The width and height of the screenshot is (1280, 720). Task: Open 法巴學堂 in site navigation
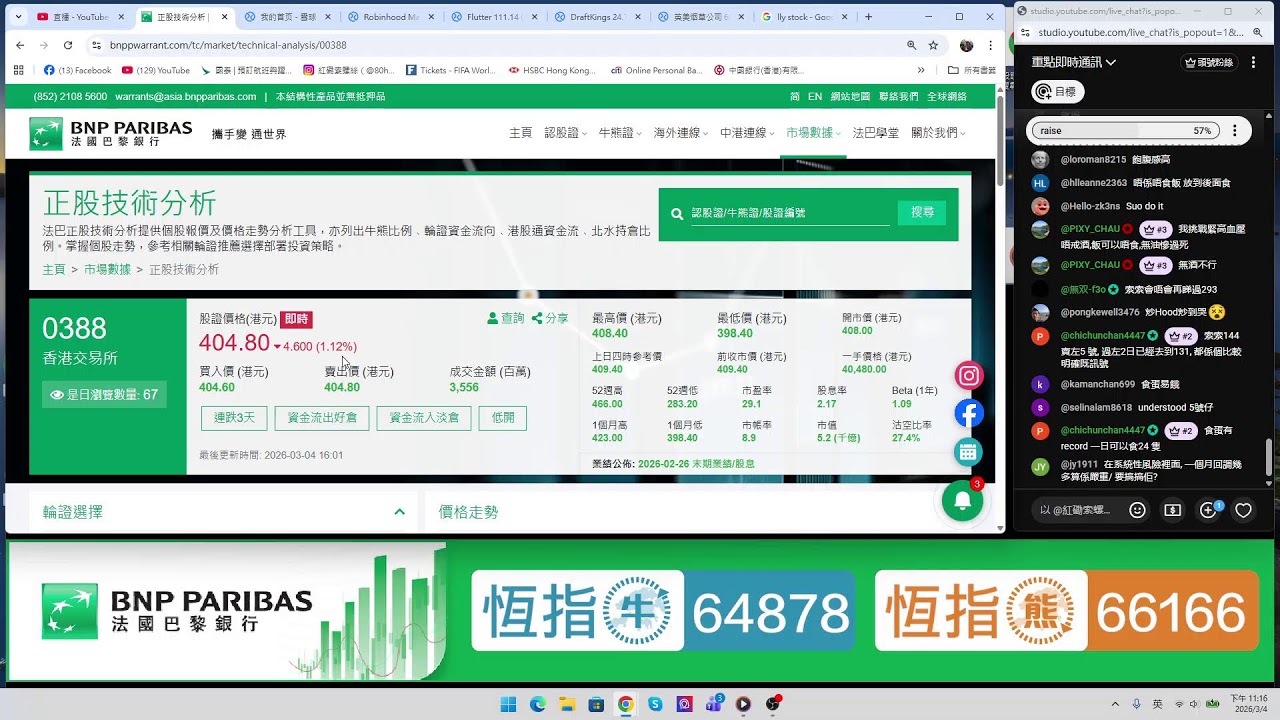(x=875, y=133)
